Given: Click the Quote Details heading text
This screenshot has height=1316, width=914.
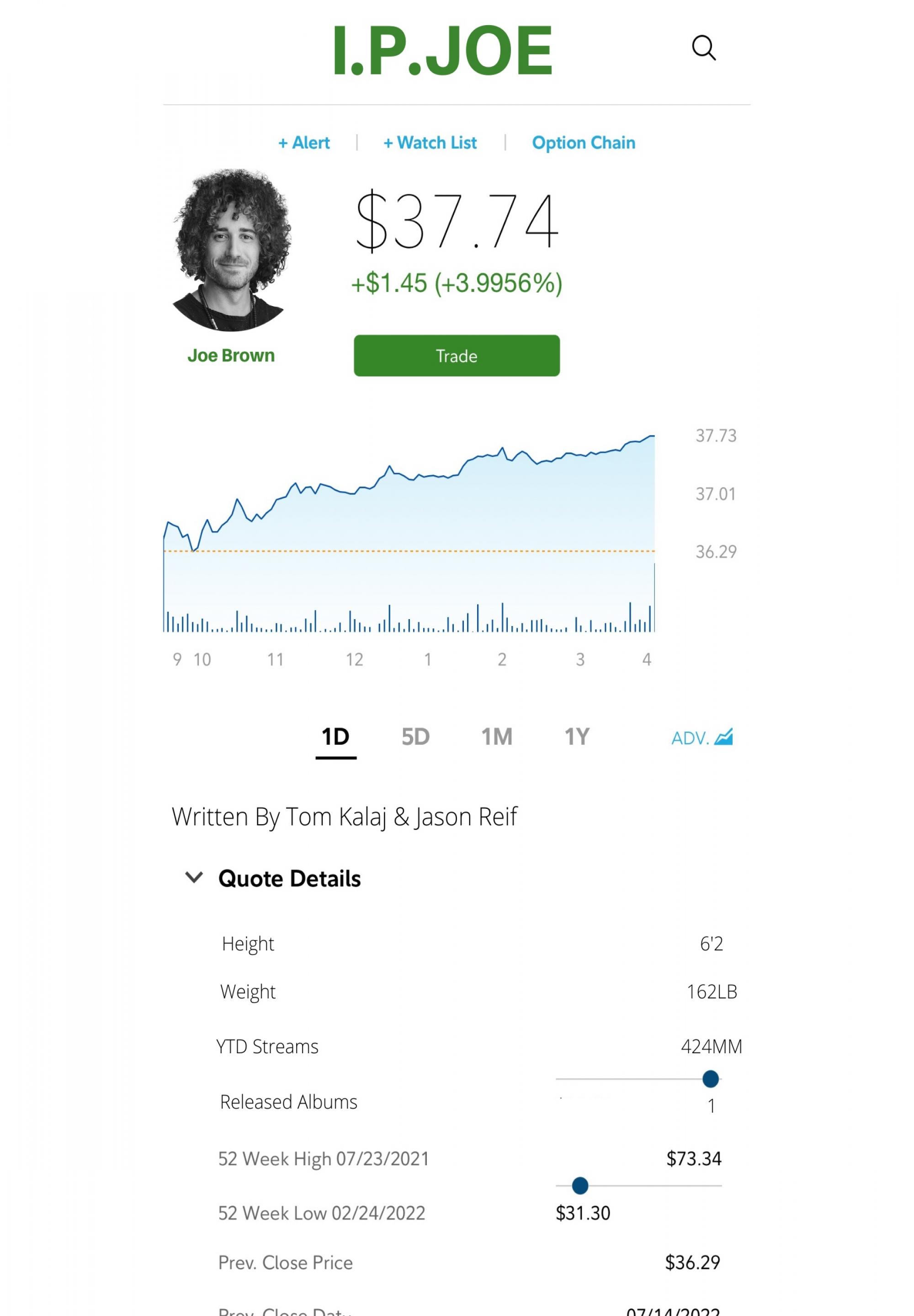Looking at the screenshot, I should [x=289, y=879].
